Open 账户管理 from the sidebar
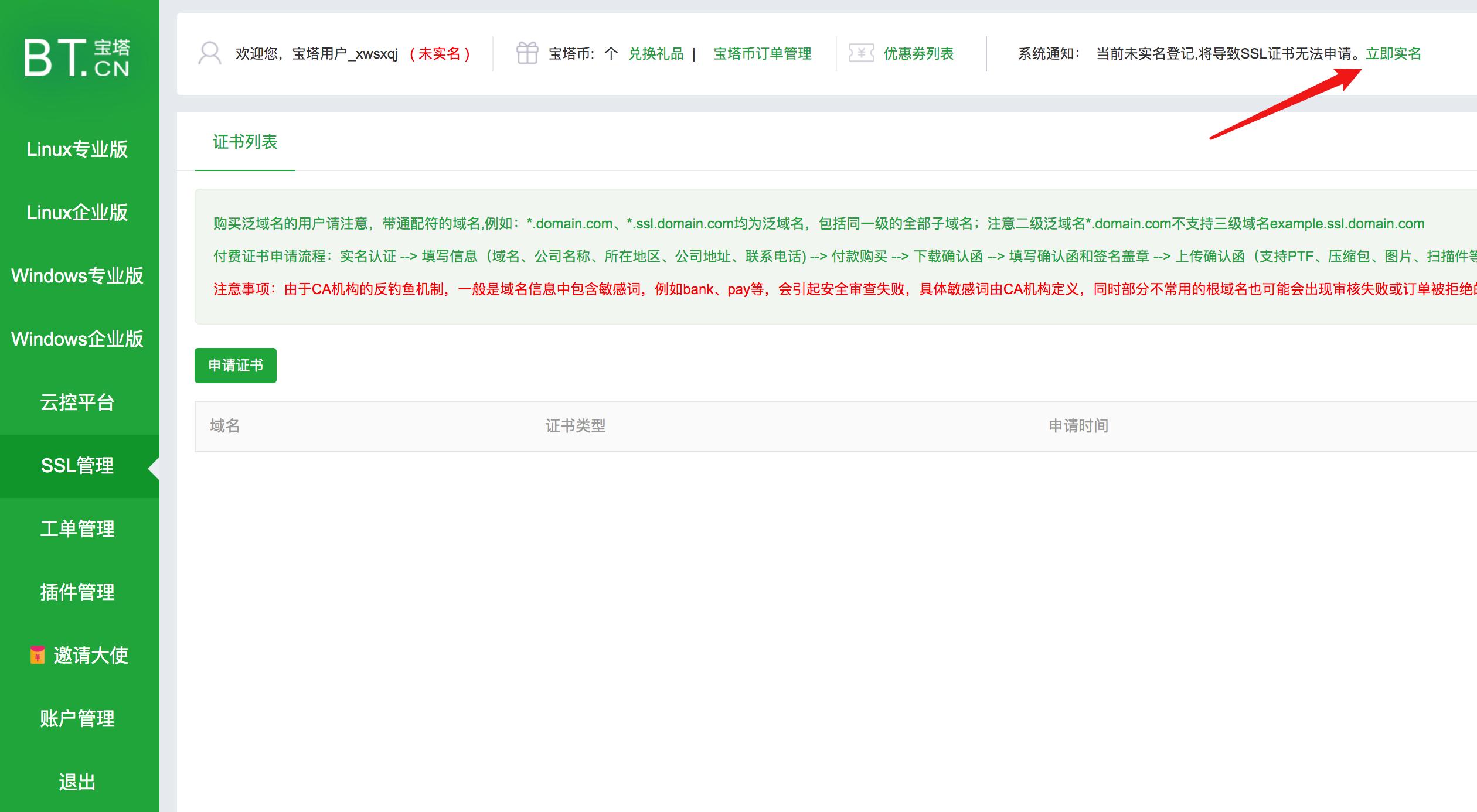The height and width of the screenshot is (812, 1477). click(78, 718)
